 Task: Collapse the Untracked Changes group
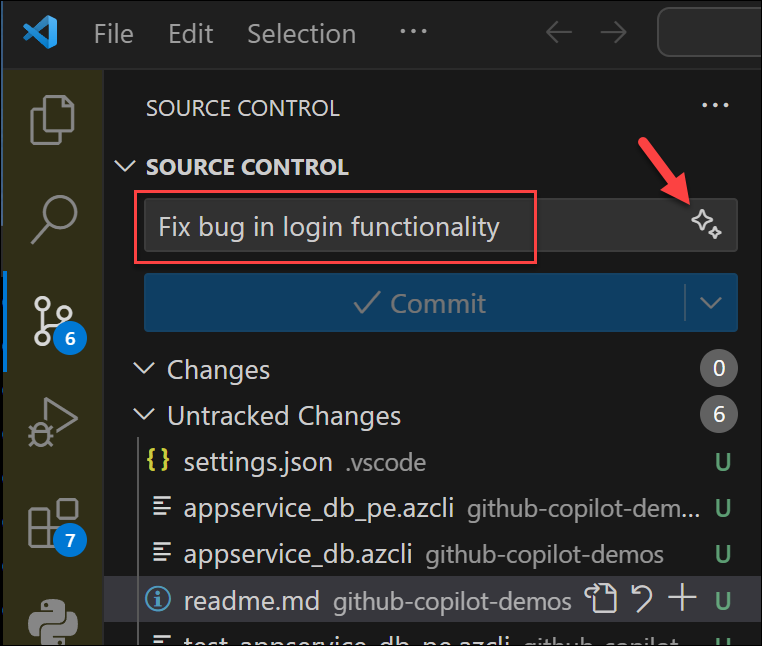(144, 415)
